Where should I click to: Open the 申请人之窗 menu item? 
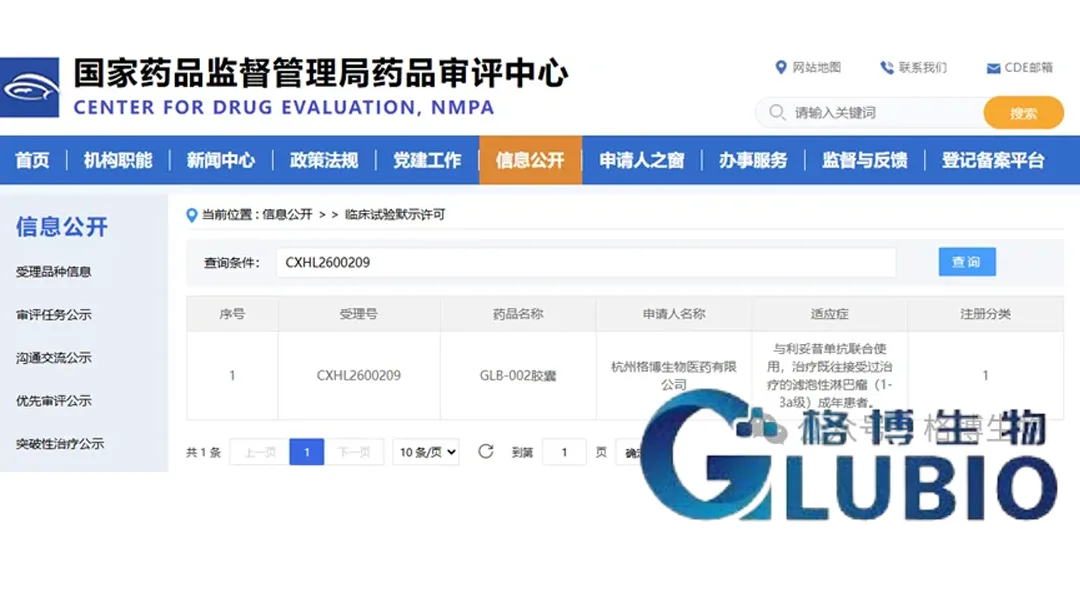point(641,159)
